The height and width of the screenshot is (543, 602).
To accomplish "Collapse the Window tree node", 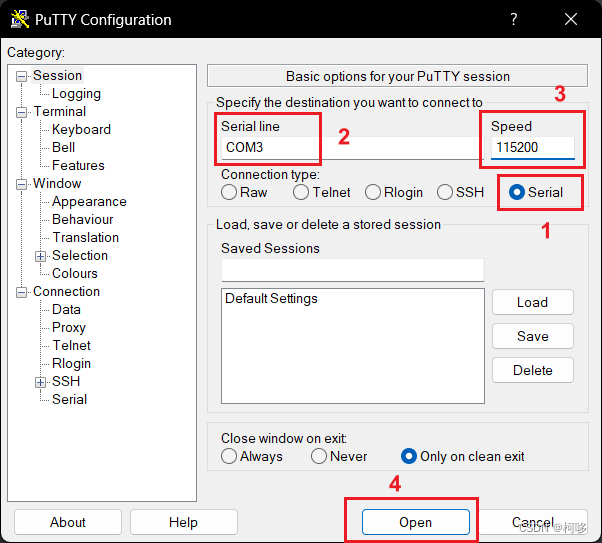I will 21,184.
